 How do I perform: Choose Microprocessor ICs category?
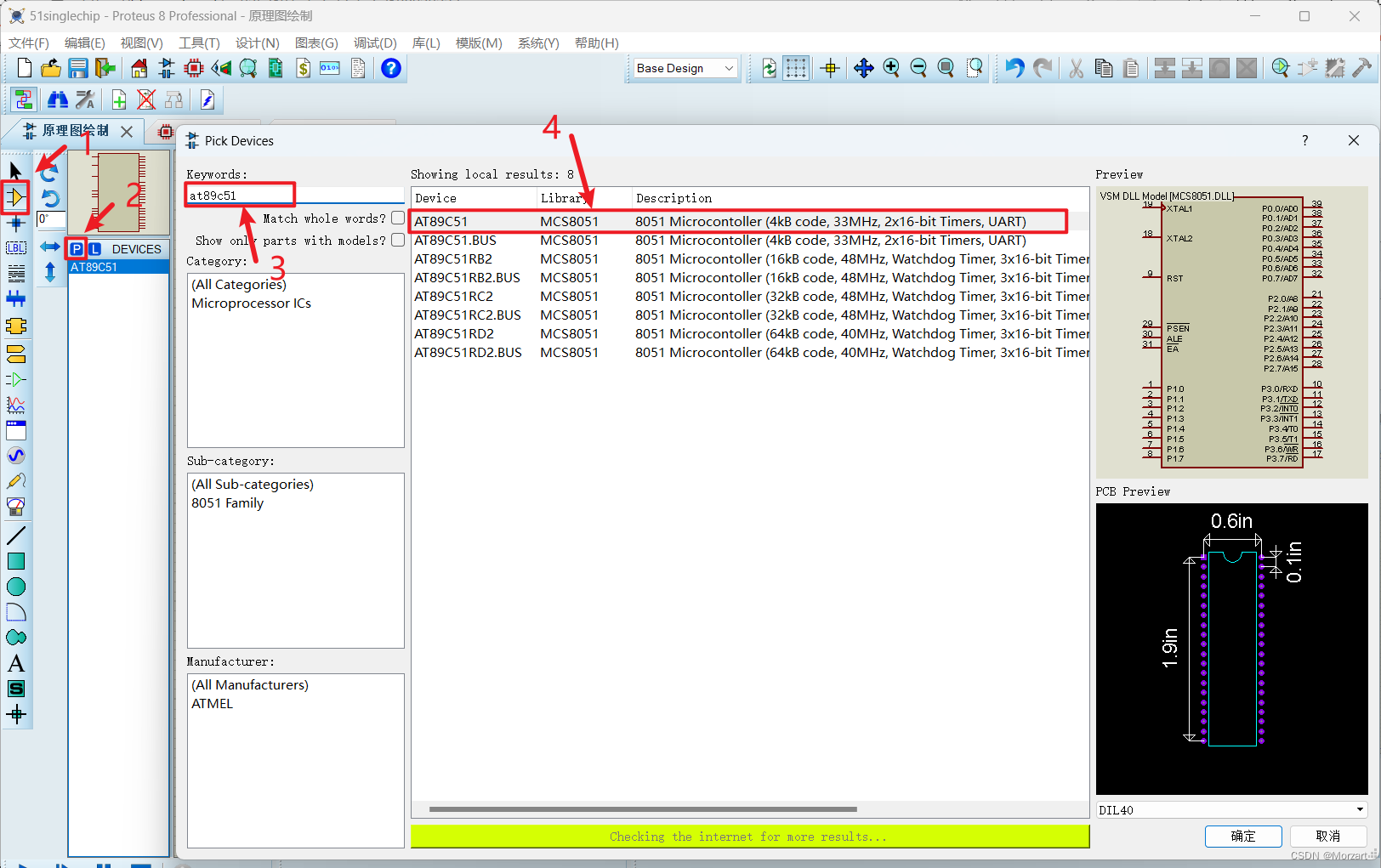click(252, 304)
